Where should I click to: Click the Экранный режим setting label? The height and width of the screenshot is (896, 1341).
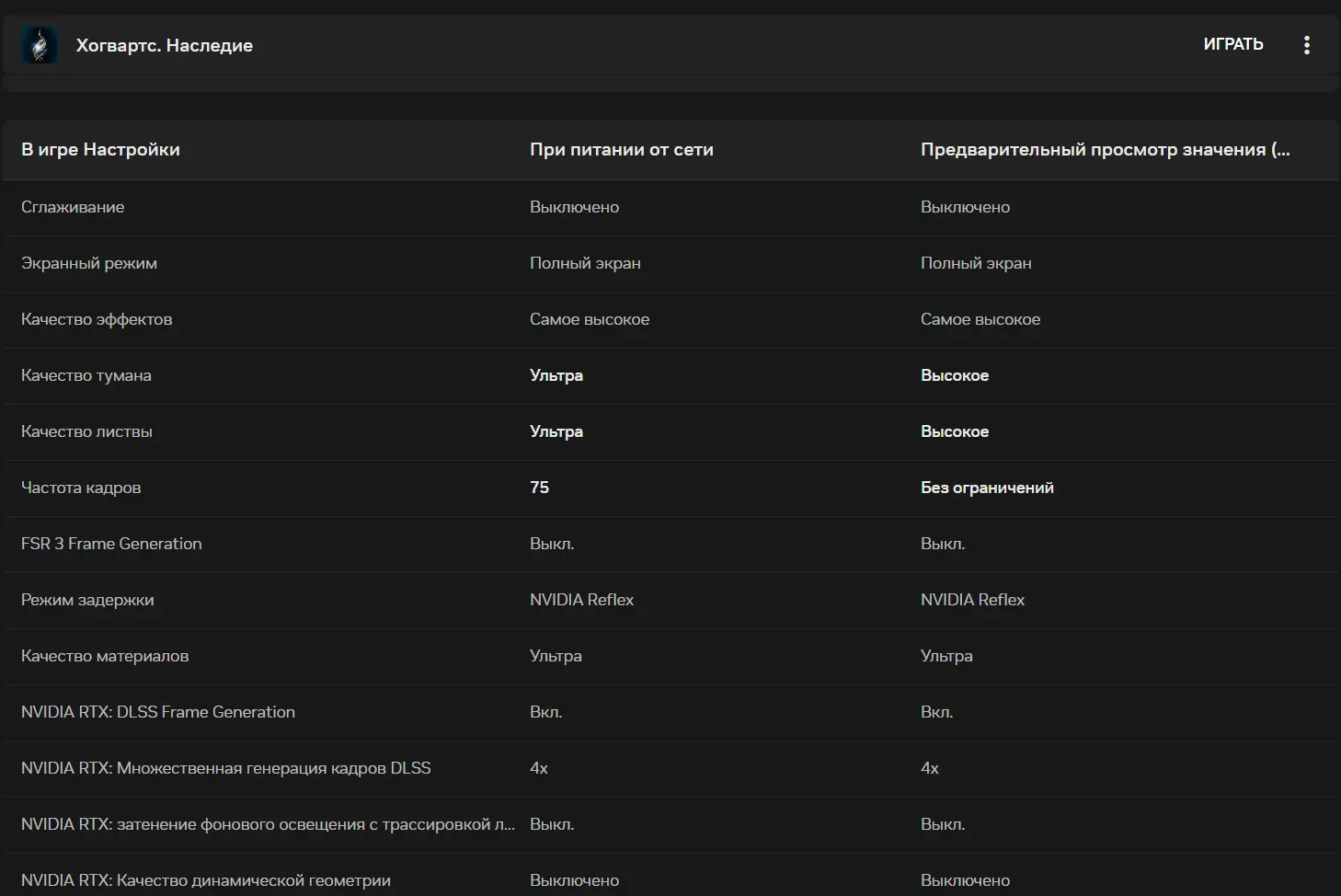coord(89,263)
